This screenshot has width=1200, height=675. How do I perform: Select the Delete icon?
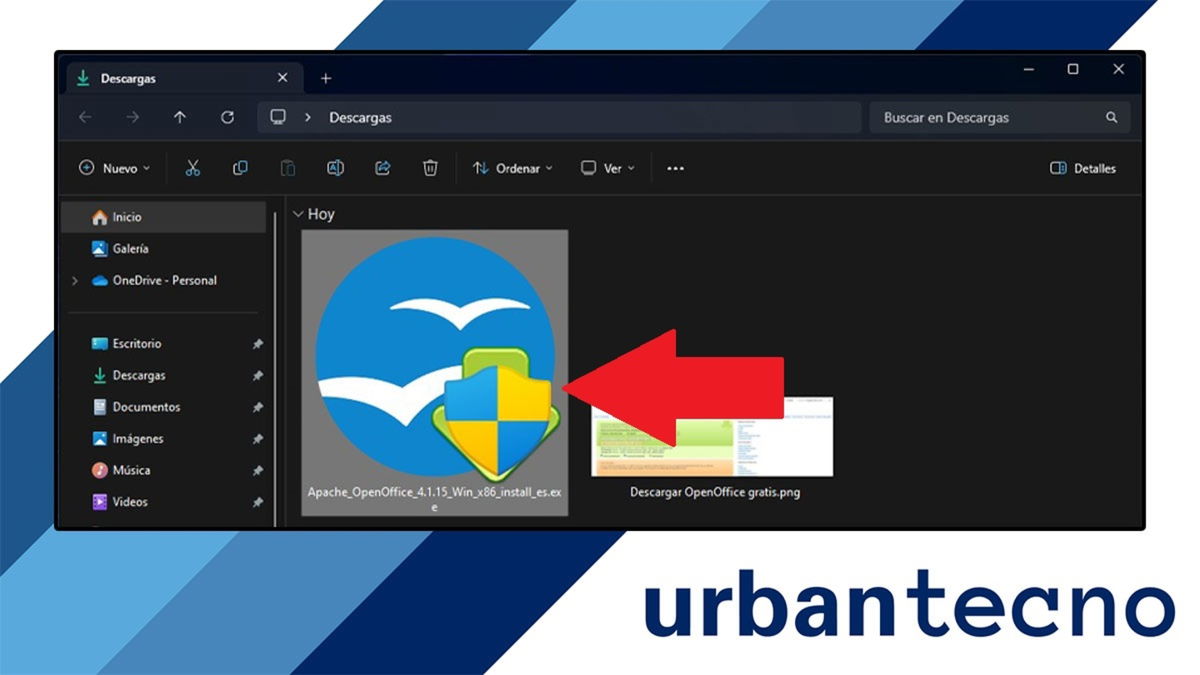[430, 167]
